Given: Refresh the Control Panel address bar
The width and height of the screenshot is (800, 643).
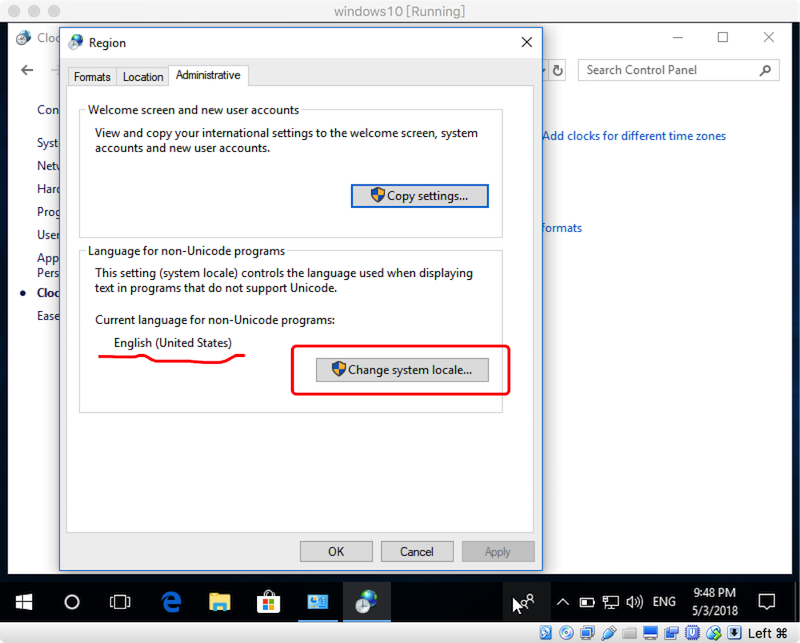Looking at the screenshot, I should click(x=558, y=70).
